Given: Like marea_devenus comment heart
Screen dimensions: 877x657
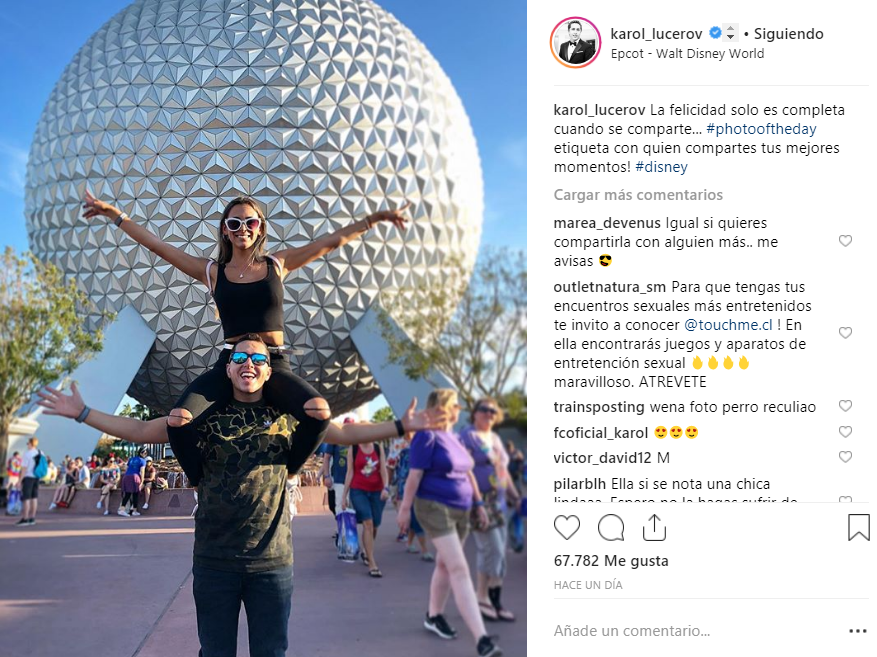Looking at the screenshot, I should click(845, 241).
